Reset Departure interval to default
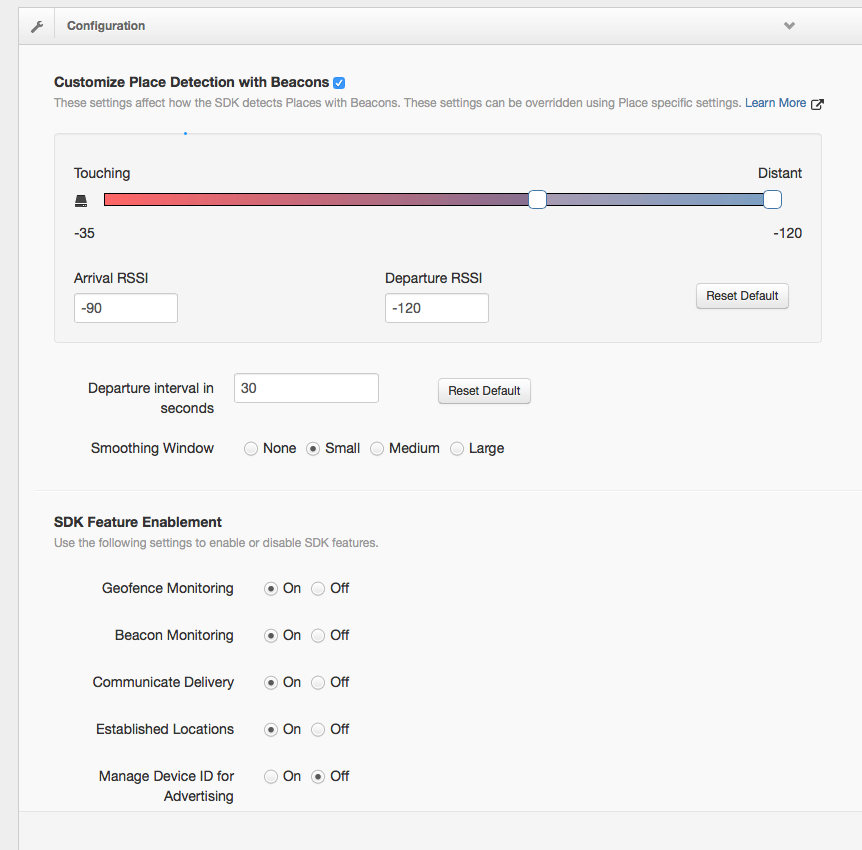This screenshot has height=850, width=862. coord(484,391)
